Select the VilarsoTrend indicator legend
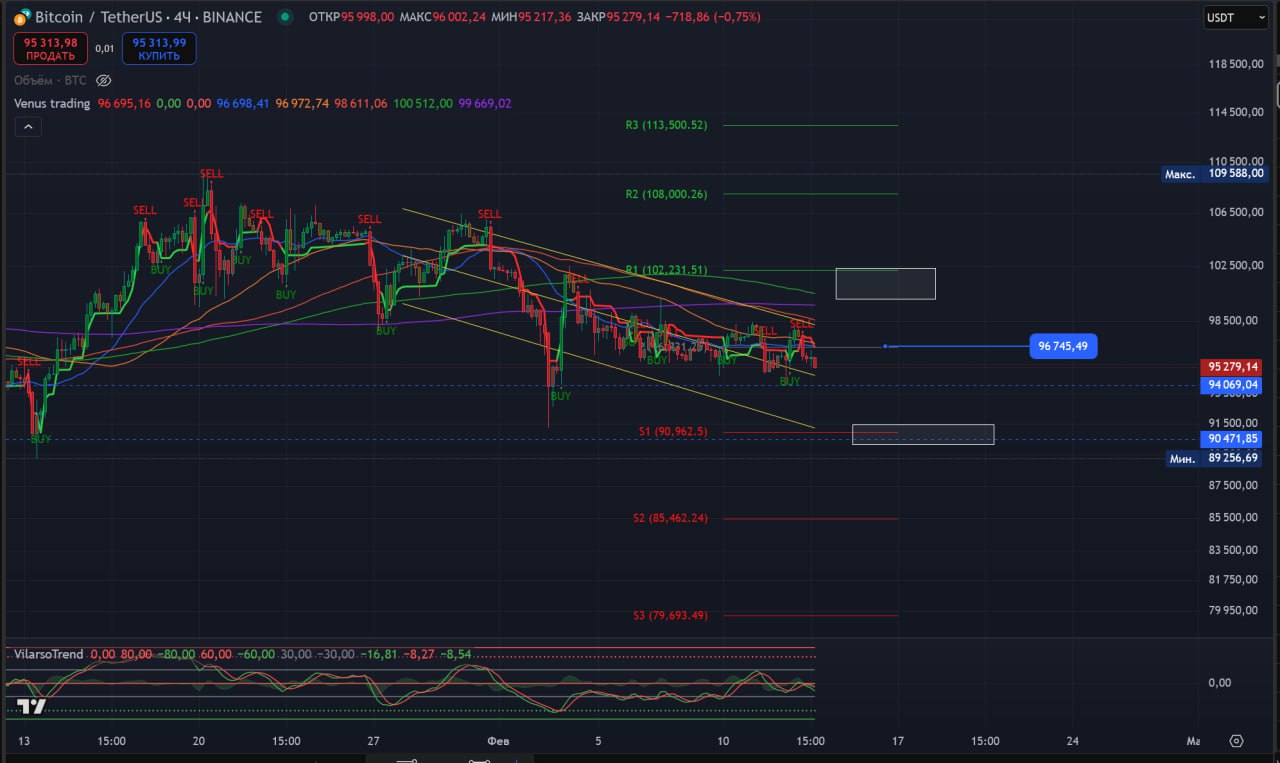This screenshot has width=1280, height=763. point(48,654)
